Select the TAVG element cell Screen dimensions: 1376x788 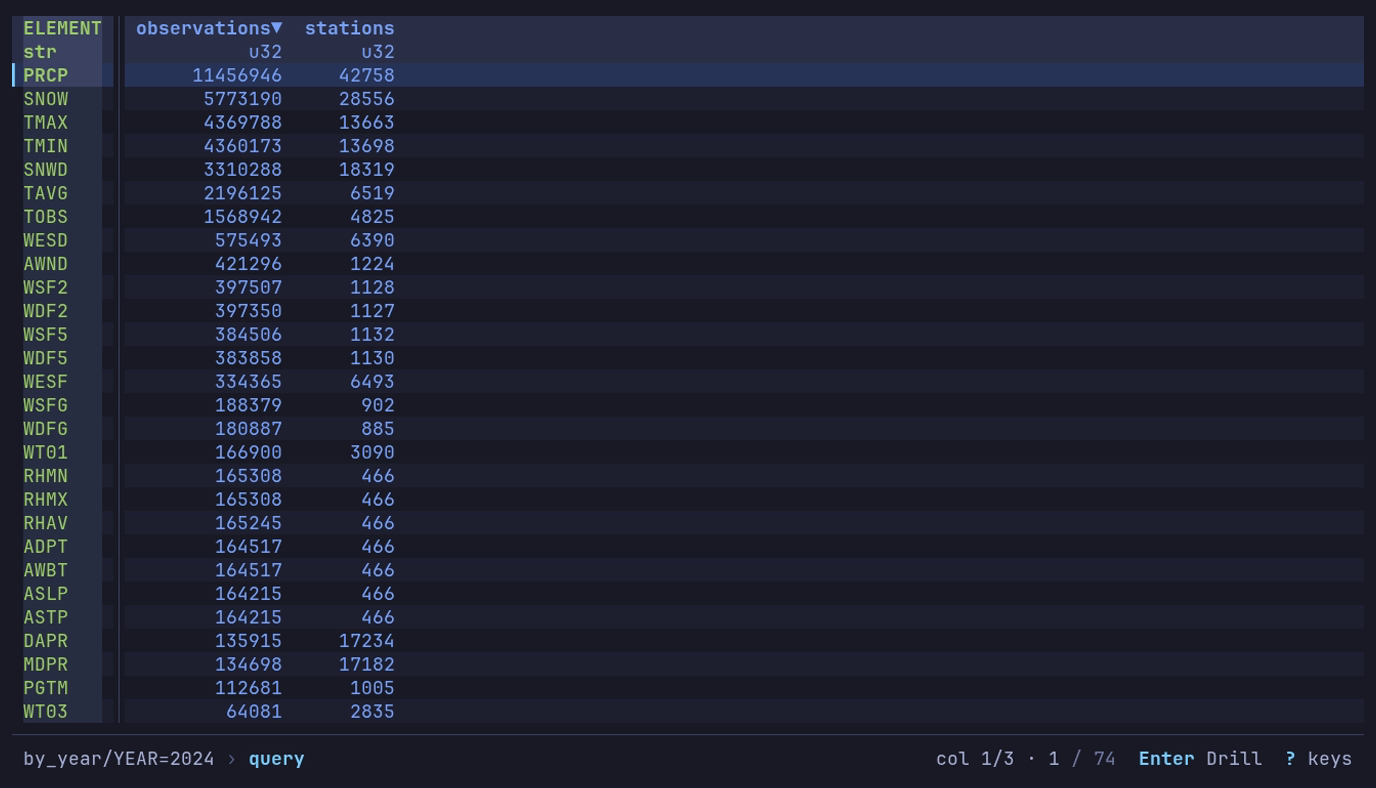pos(46,193)
